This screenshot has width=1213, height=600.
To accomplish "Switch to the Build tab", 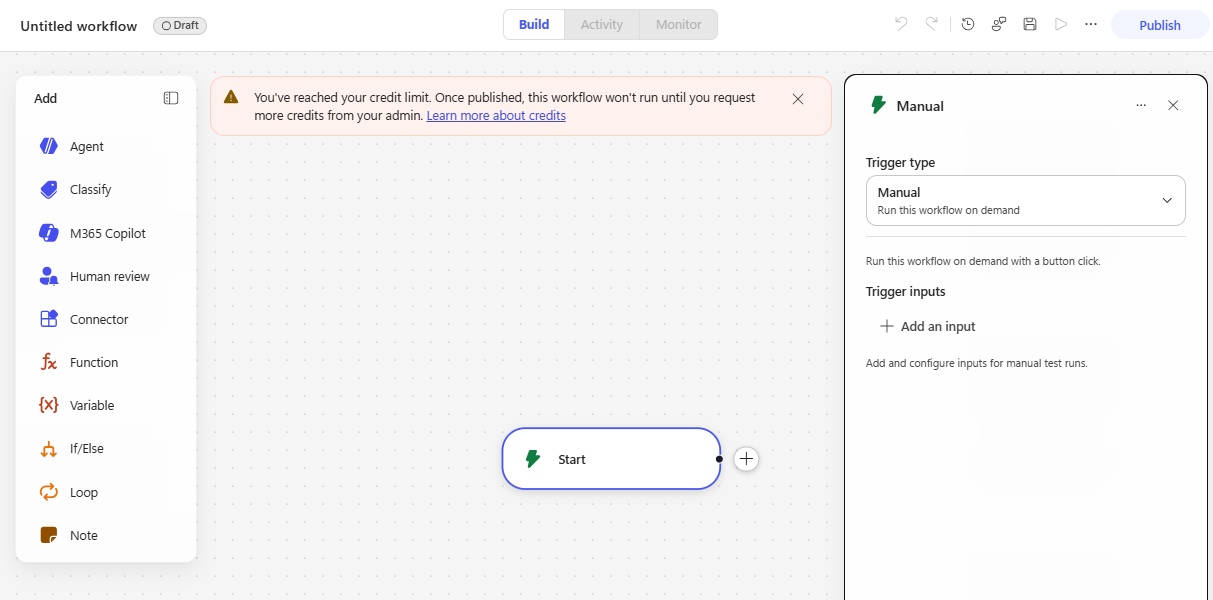I will tap(534, 24).
